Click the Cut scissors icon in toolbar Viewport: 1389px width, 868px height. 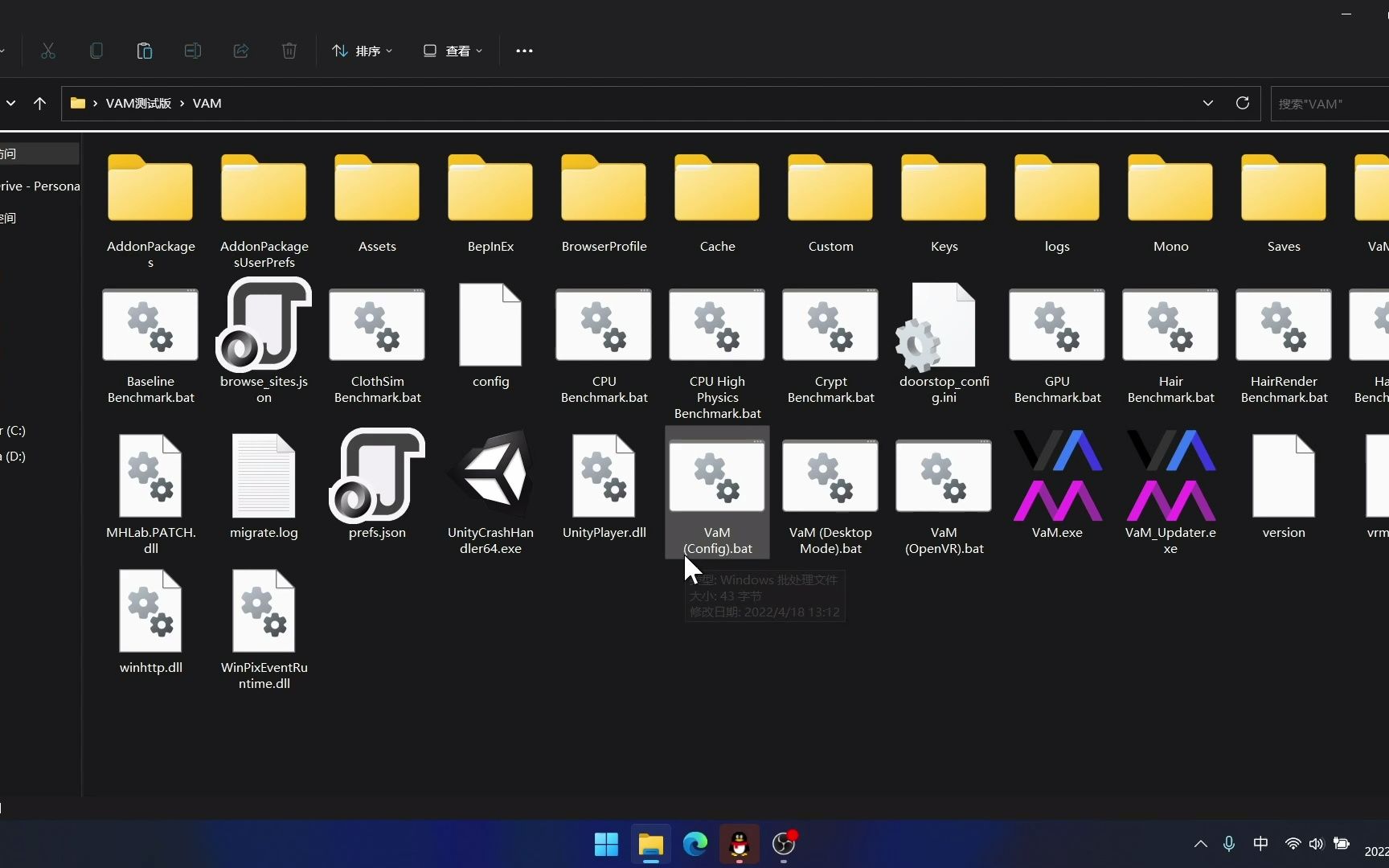(x=48, y=51)
